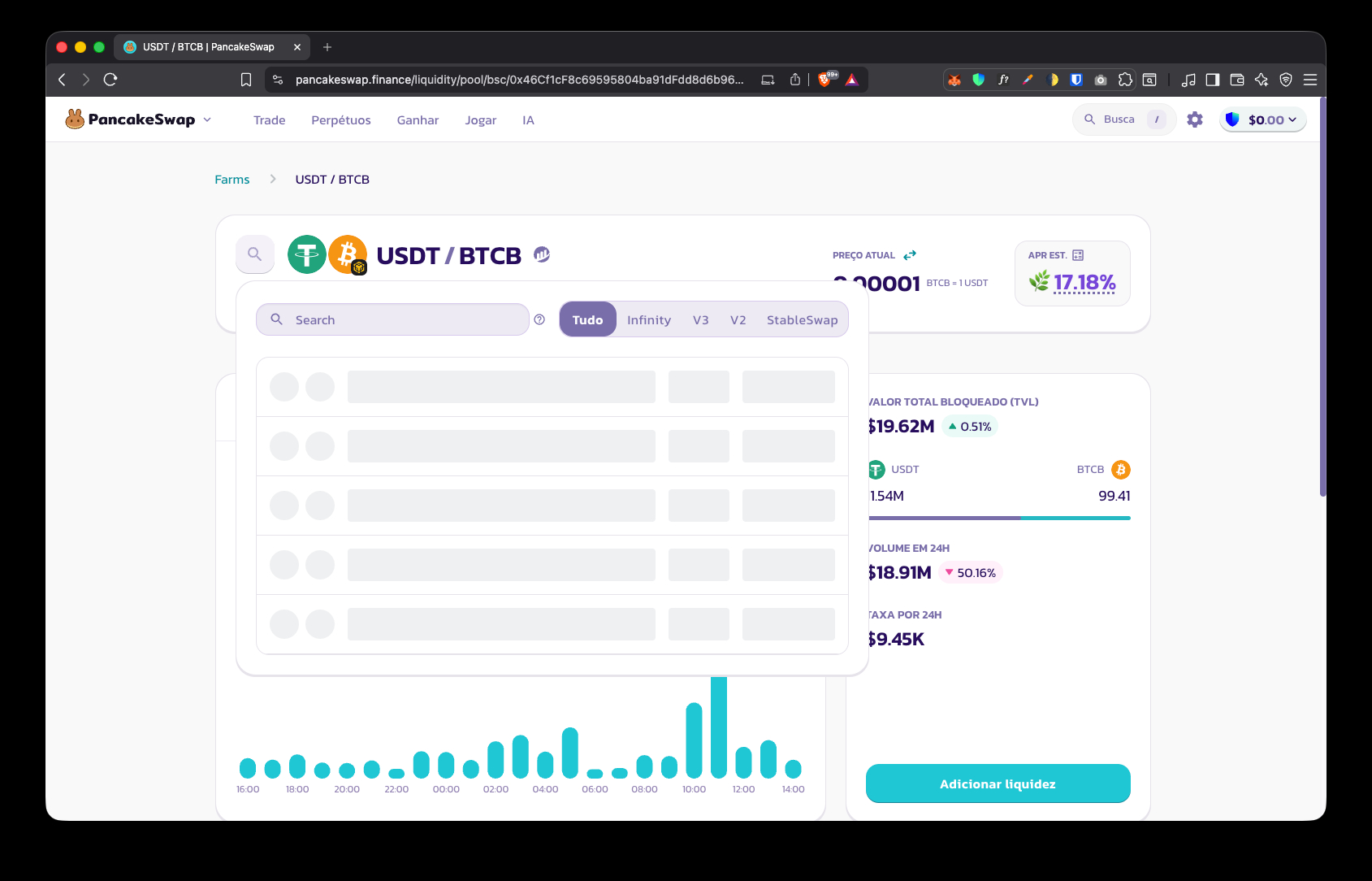This screenshot has height=881, width=1372.
Task: Close the USDT / BTCB PancakeSwap tab
Action: coord(297,47)
